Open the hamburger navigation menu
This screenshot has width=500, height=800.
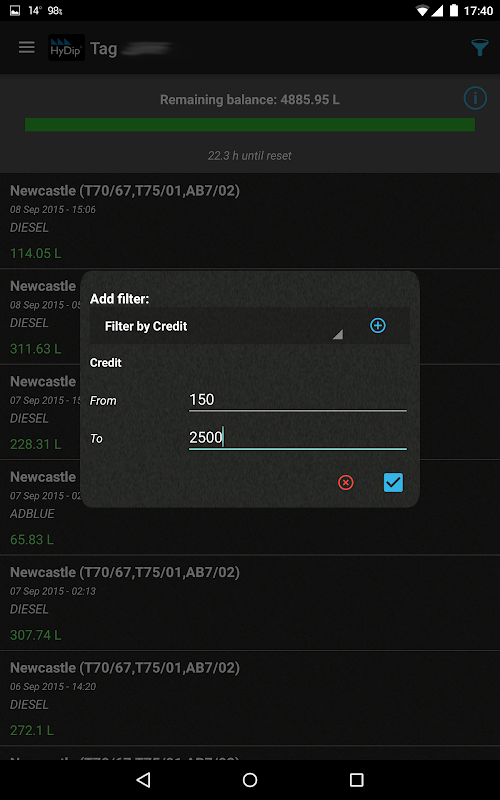tap(27, 47)
